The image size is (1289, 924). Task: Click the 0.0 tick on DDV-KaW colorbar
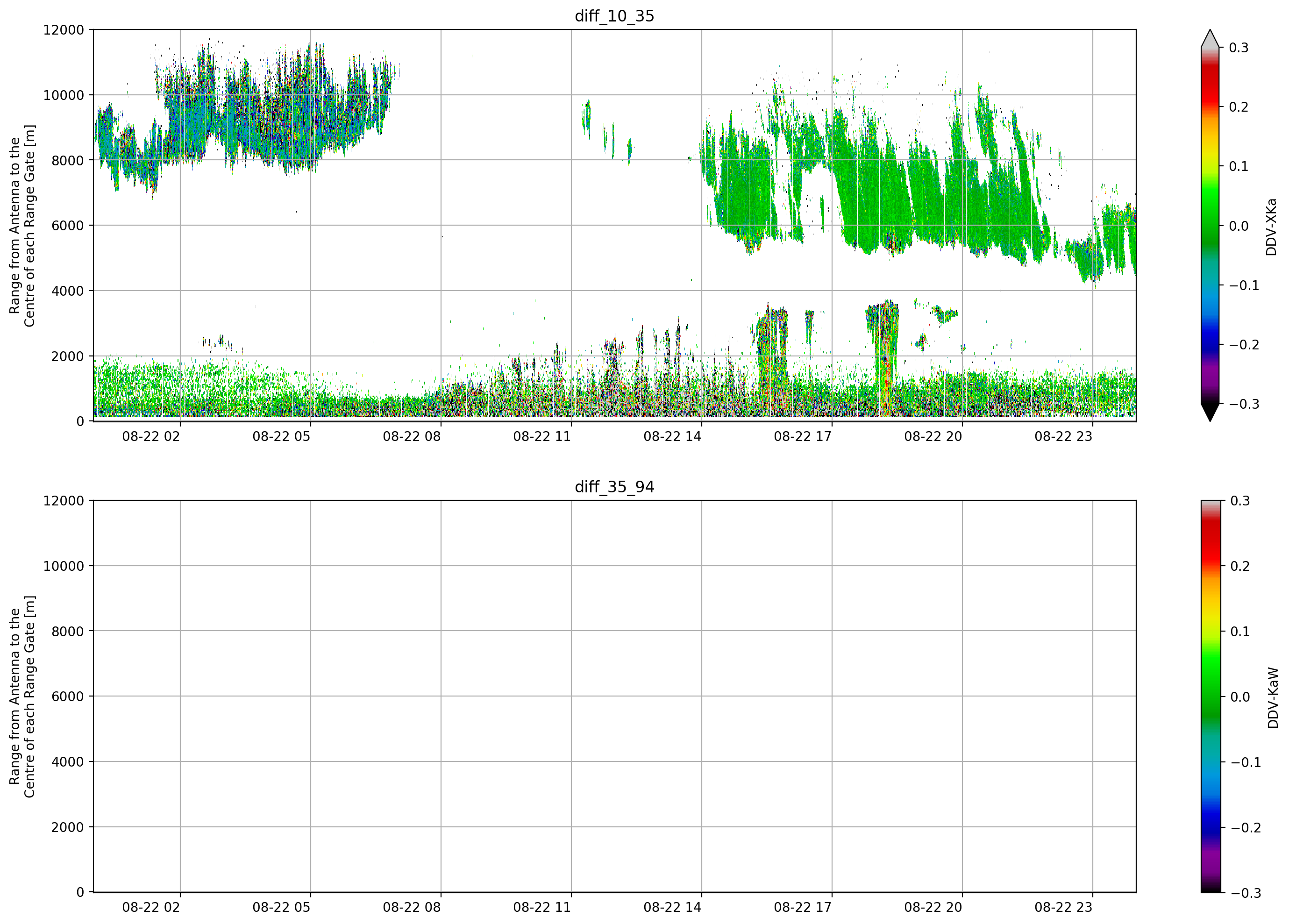[1240, 697]
